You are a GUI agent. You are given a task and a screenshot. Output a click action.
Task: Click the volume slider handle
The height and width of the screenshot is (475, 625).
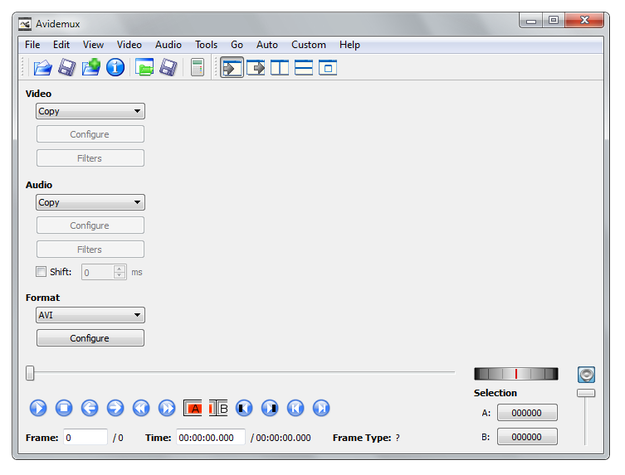tap(586, 393)
